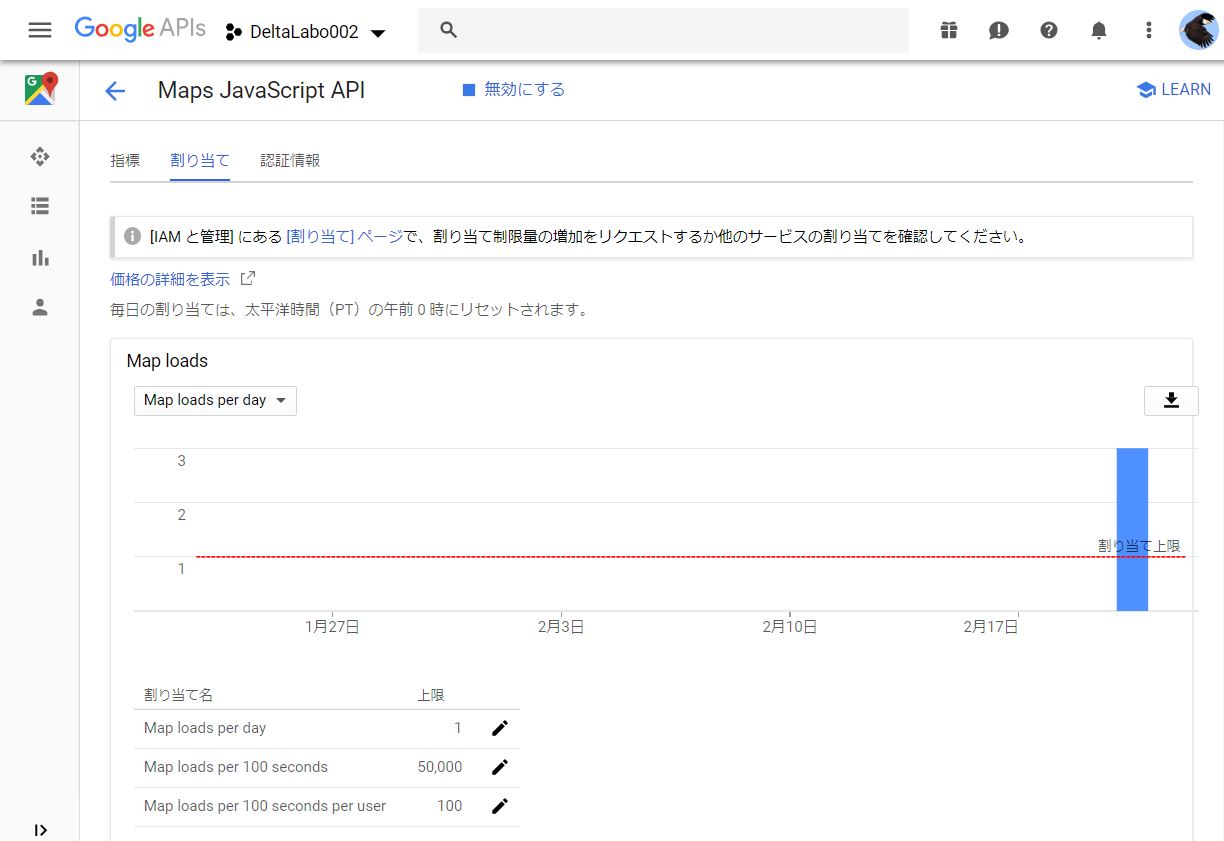
Task: Switch to the 割り当て tab
Action: 200,160
